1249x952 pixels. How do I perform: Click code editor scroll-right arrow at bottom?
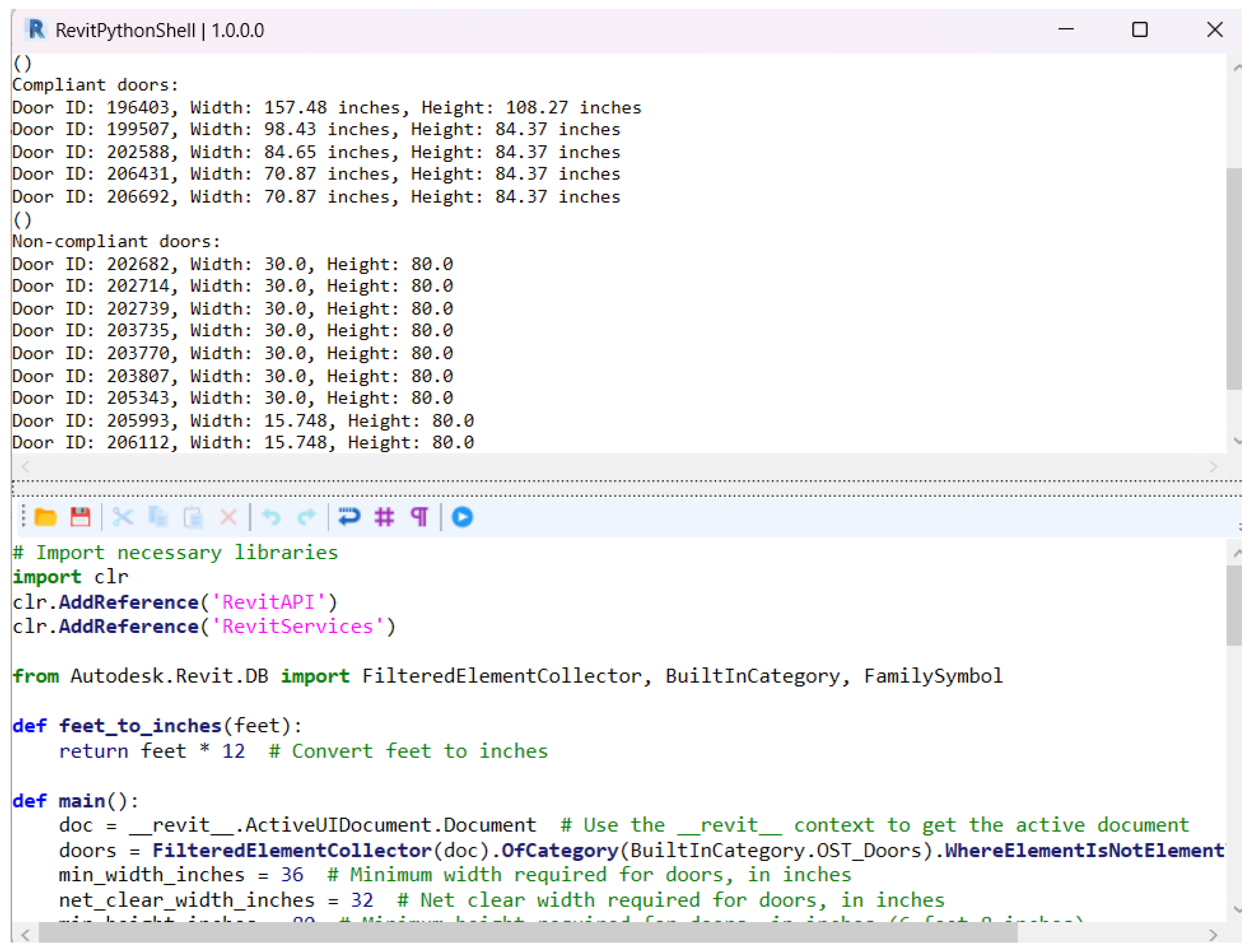[1213, 935]
